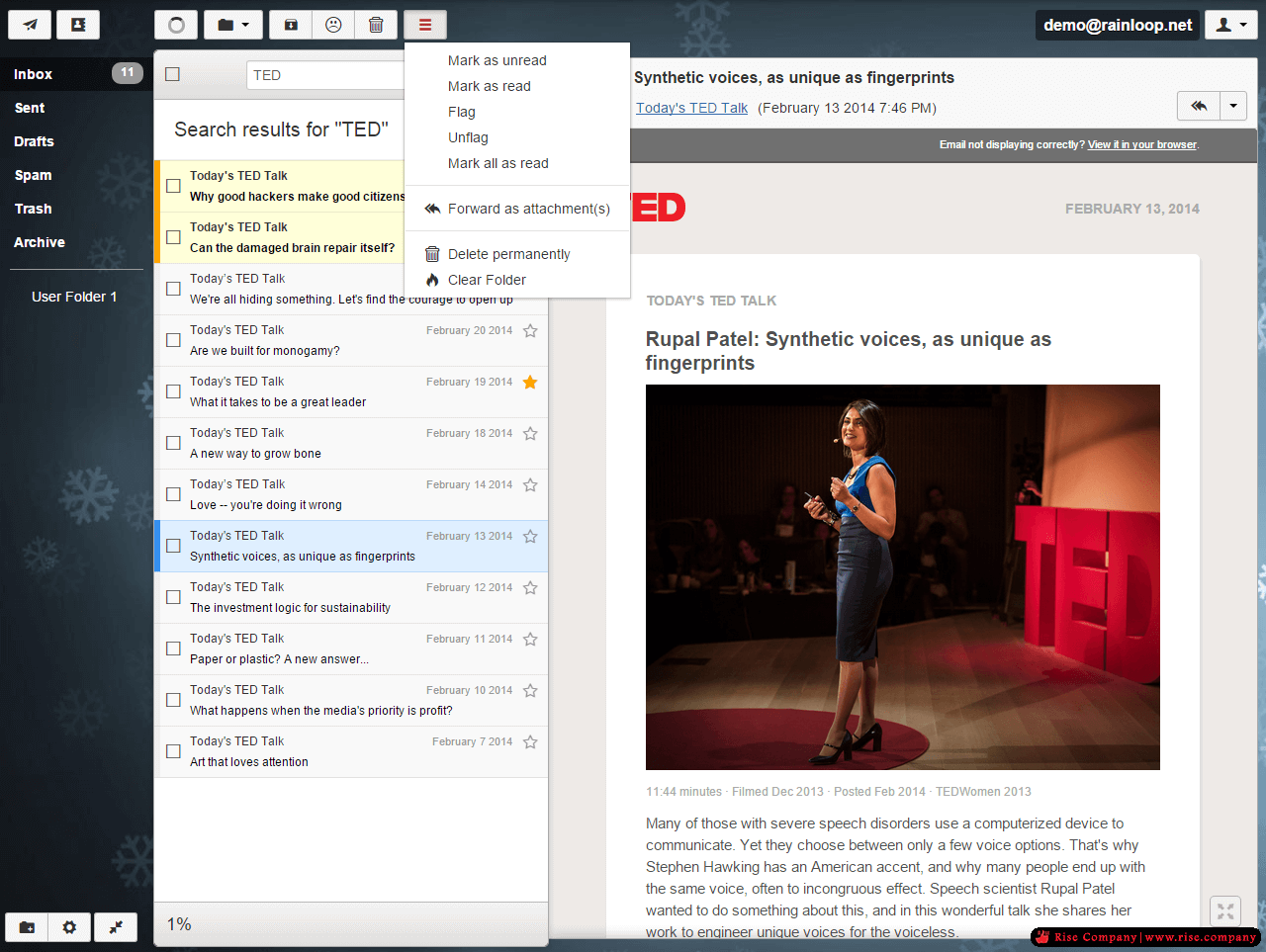Image resolution: width=1266 pixels, height=952 pixels.
Task: Open 'Paper or plastic? A new answer...' message
Action: 351,649
